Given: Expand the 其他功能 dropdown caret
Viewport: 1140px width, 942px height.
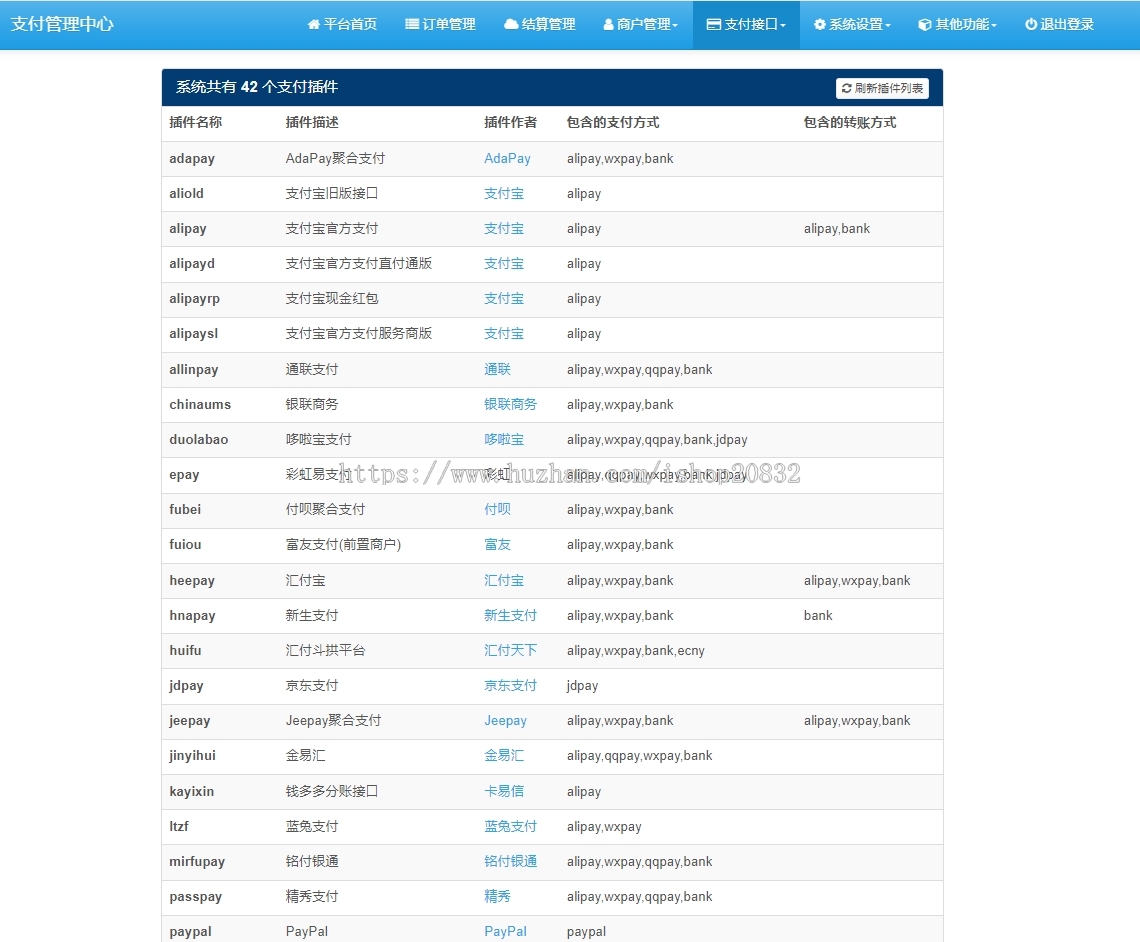Looking at the screenshot, I should pyautogui.click(x=993, y=25).
